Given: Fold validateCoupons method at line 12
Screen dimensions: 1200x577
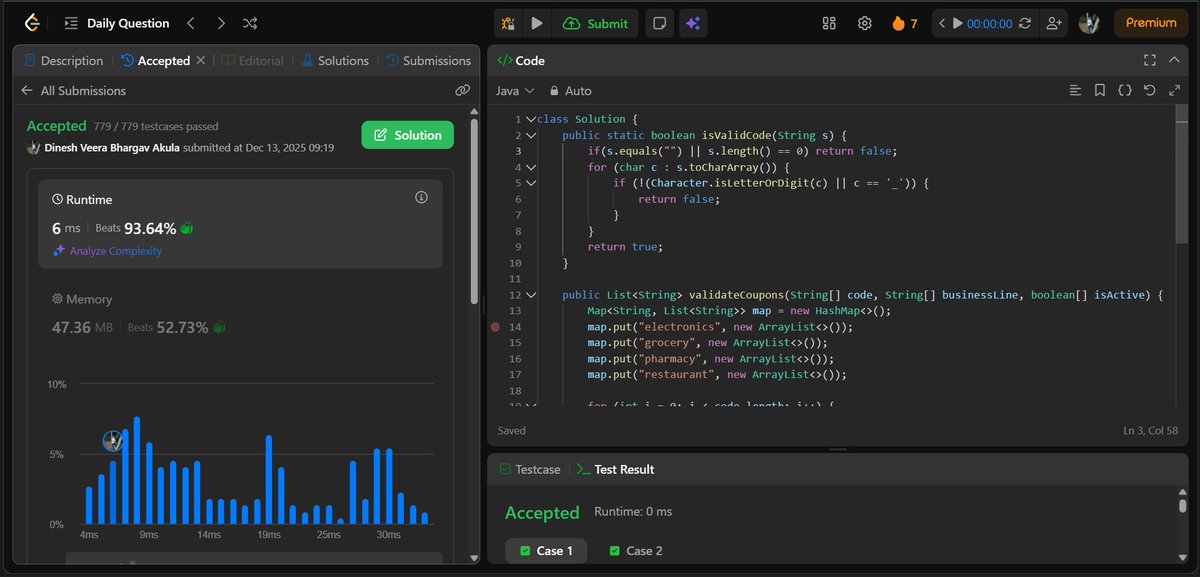Looking at the screenshot, I should tap(531, 295).
